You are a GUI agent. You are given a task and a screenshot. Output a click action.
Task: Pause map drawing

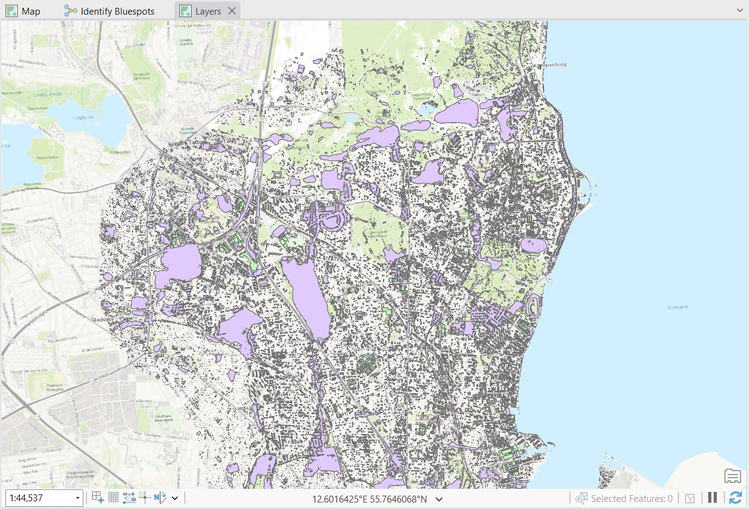coord(712,498)
